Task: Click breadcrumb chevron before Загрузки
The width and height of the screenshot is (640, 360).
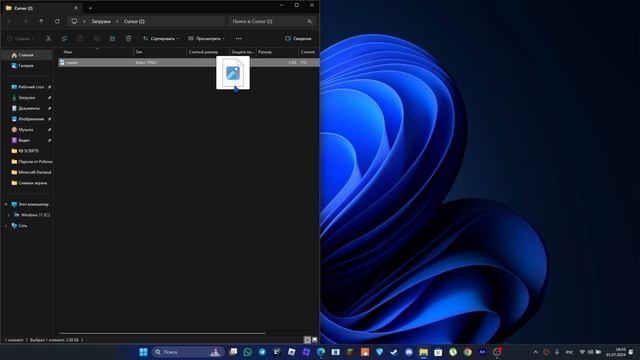Action: tap(84, 21)
